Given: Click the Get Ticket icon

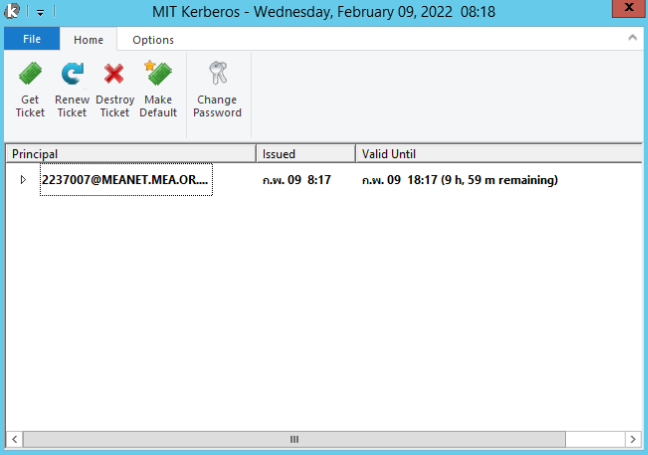Looking at the screenshot, I should [30, 76].
